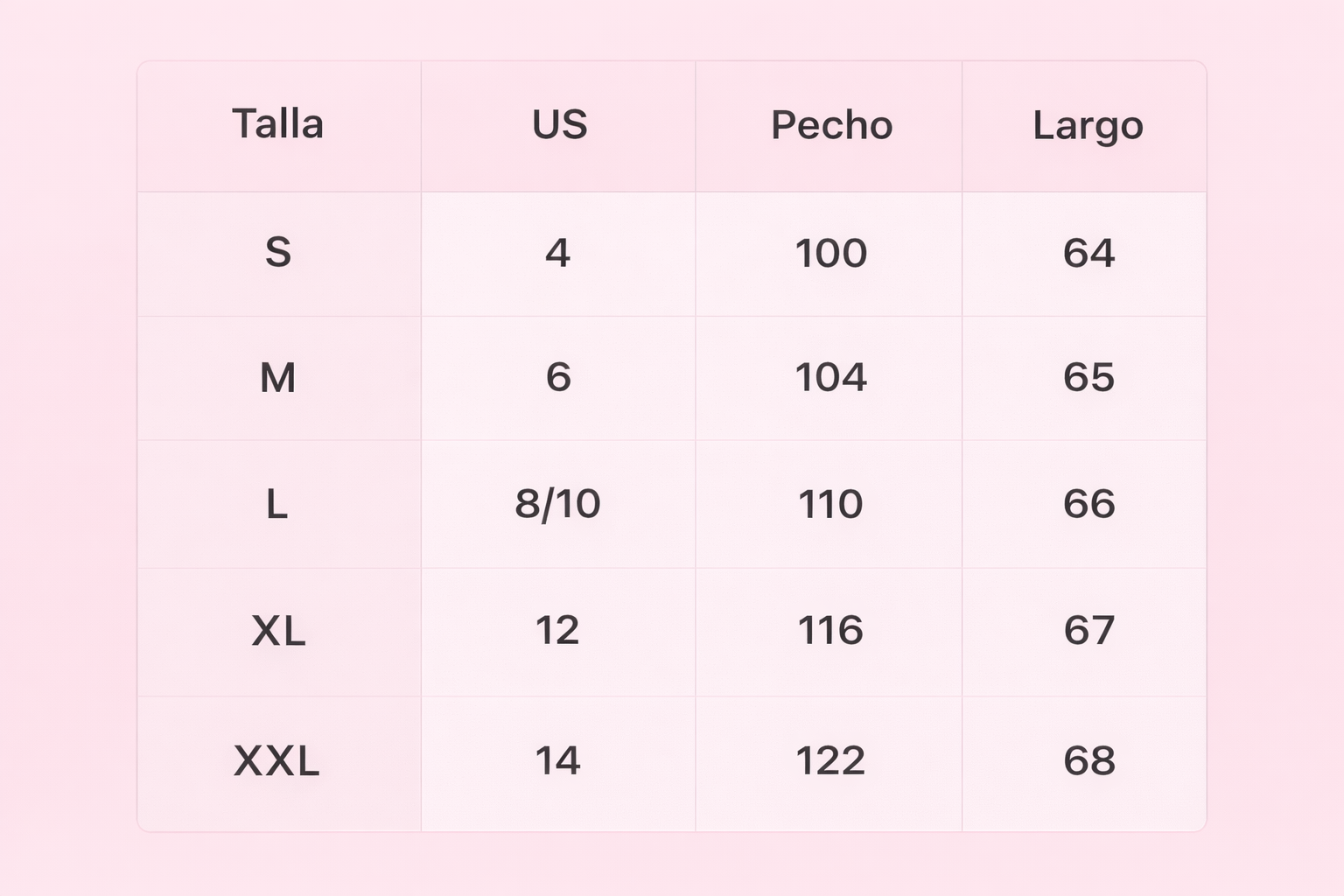
Task: Select Pecho value 104 for size M
Action: 830,378
